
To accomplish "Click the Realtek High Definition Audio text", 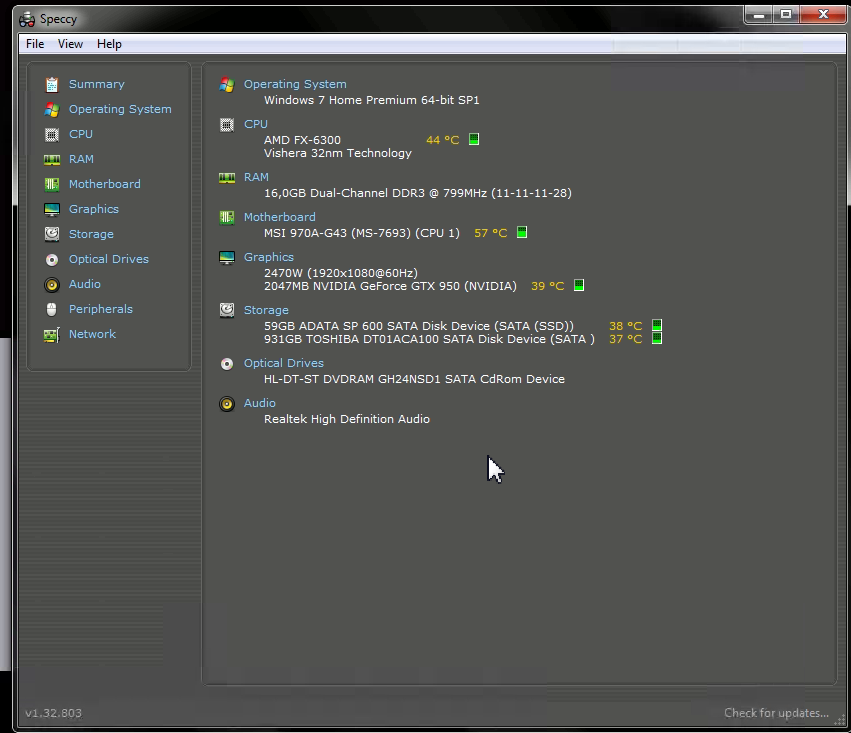I will pos(347,419).
